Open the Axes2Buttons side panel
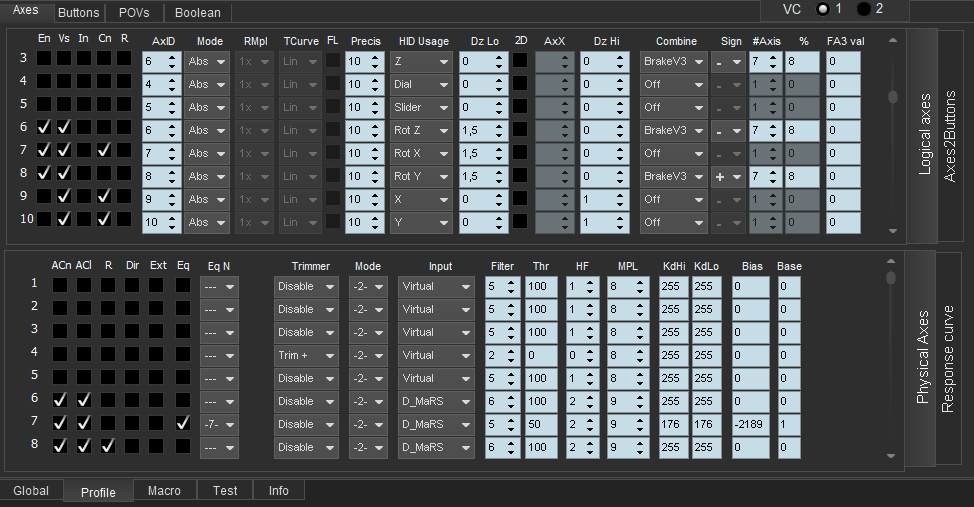 click(x=949, y=135)
